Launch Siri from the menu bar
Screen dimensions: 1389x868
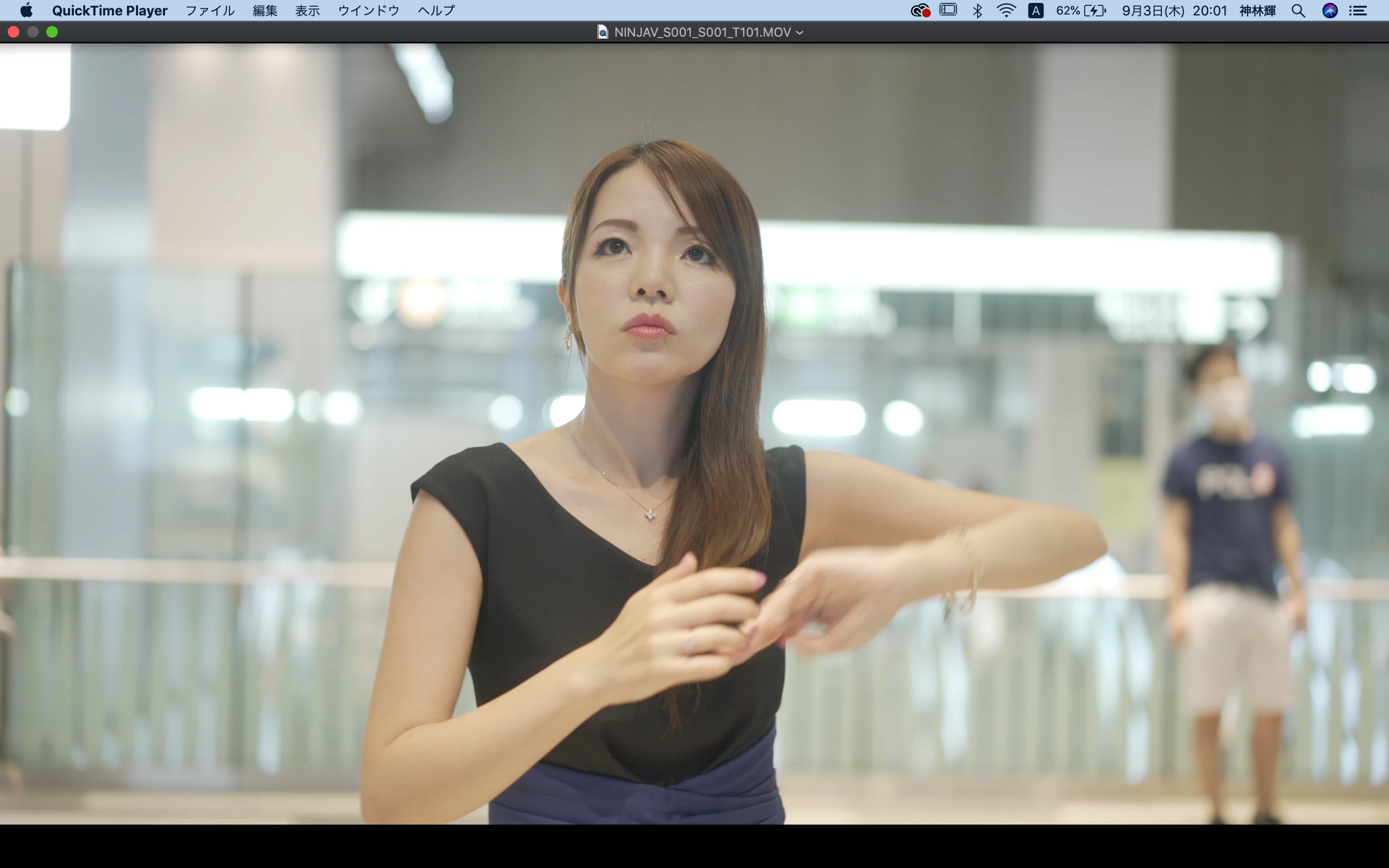click(x=1330, y=10)
